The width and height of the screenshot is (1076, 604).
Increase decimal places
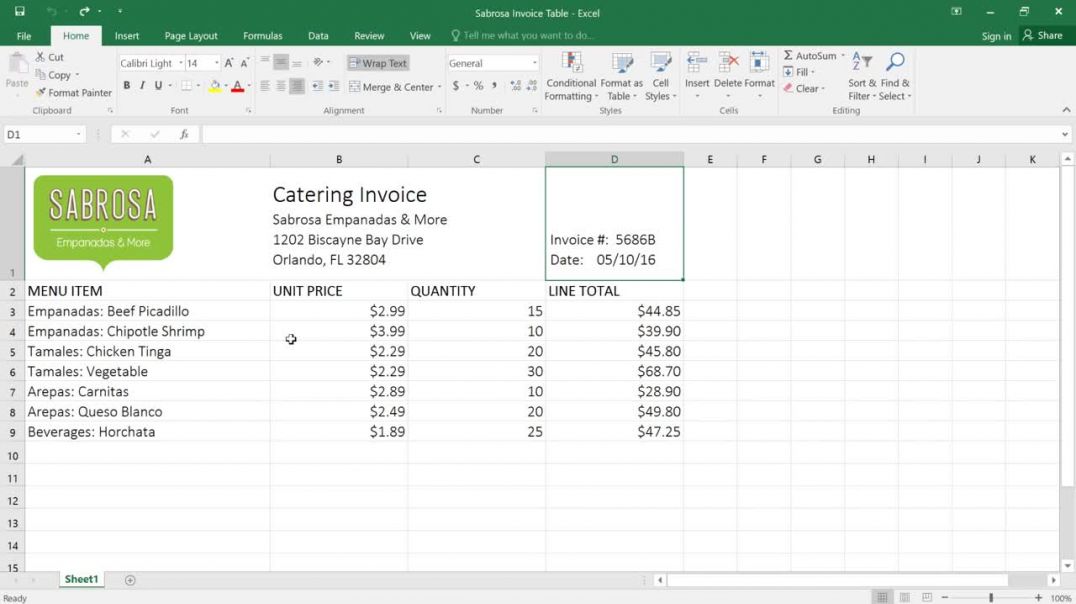(x=515, y=86)
